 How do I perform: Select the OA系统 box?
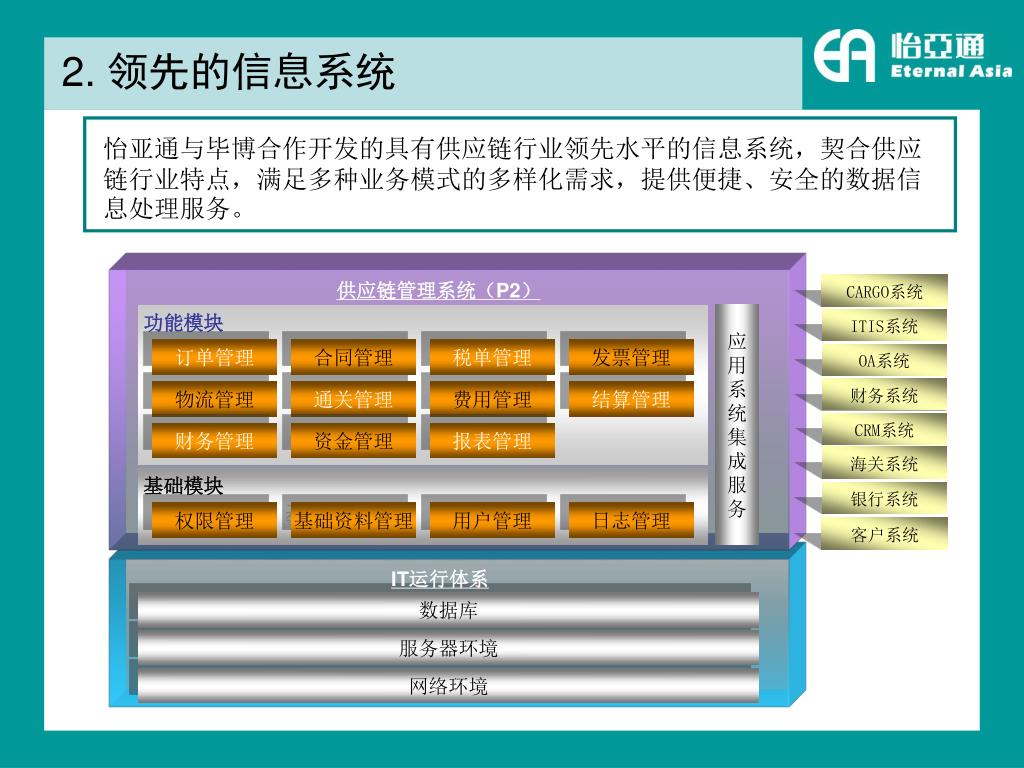click(884, 360)
